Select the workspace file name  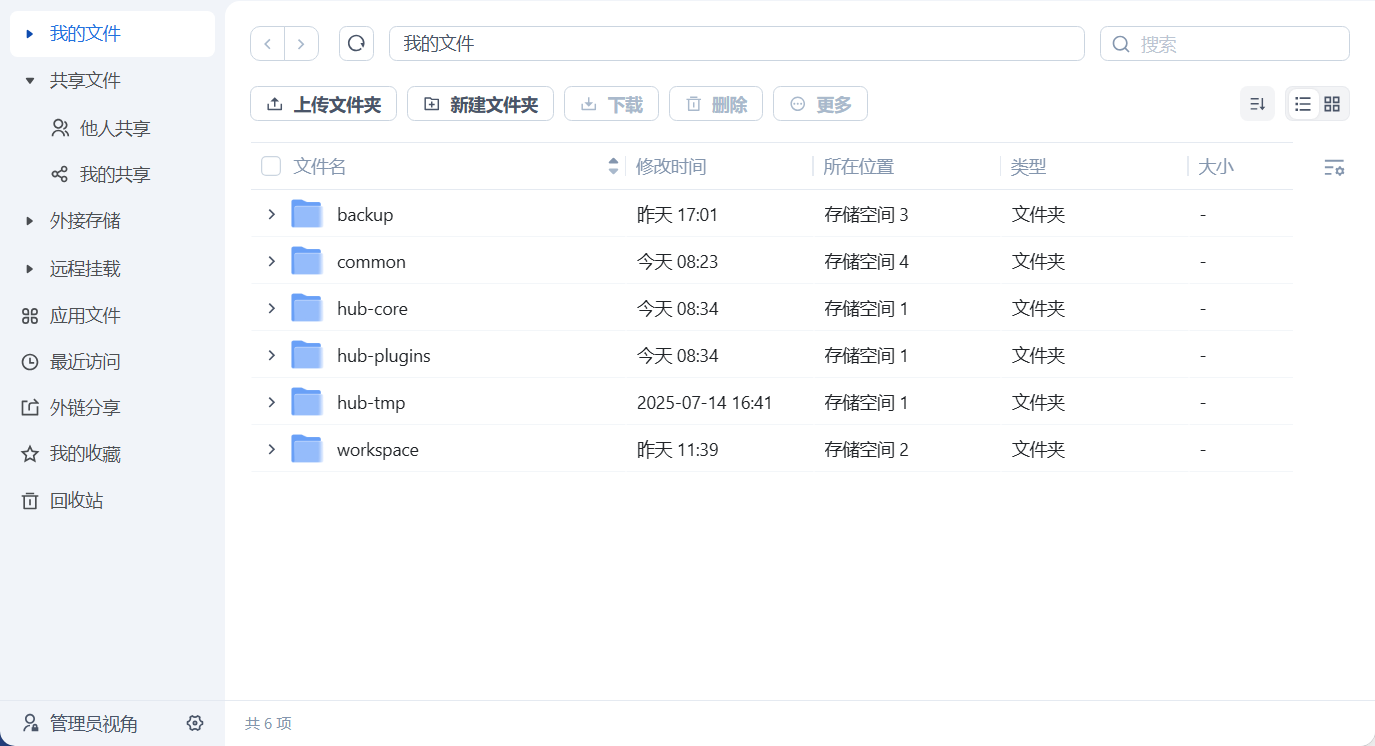coord(378,449)
